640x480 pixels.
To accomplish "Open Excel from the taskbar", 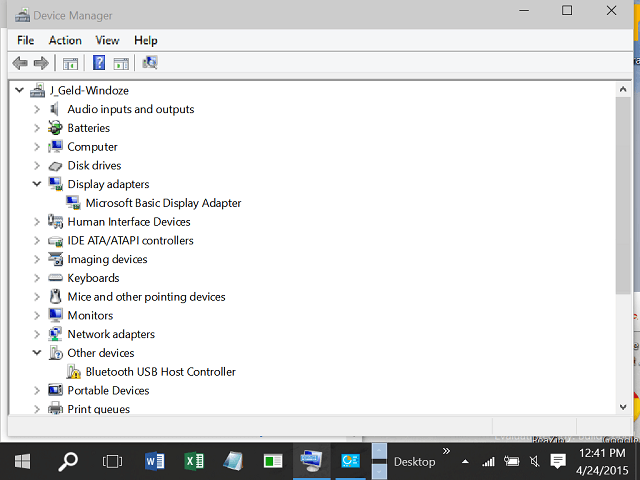I will click(x=194, y=462).
